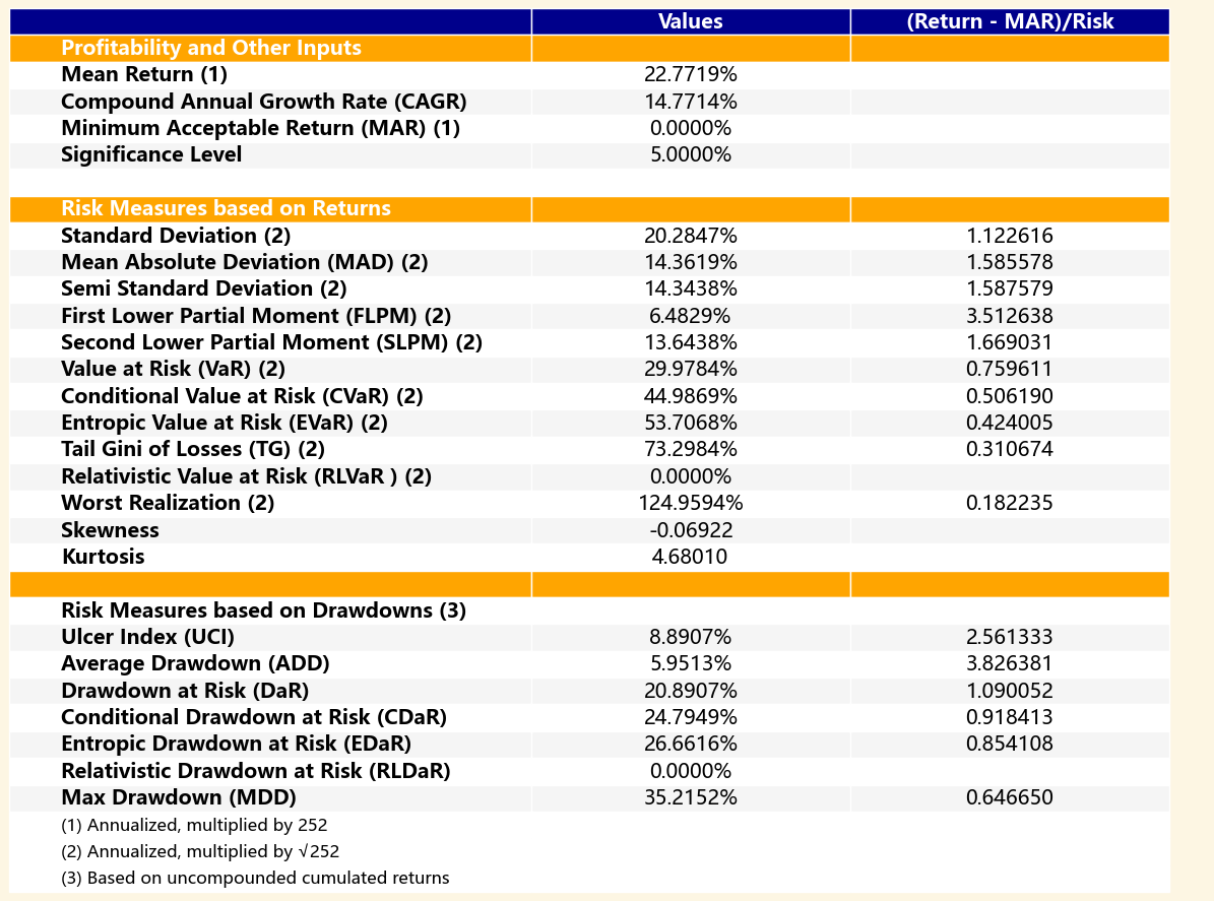Click the Compound Annual Growth Rate label
The image size is (1214, 901).
pos(264,101)
